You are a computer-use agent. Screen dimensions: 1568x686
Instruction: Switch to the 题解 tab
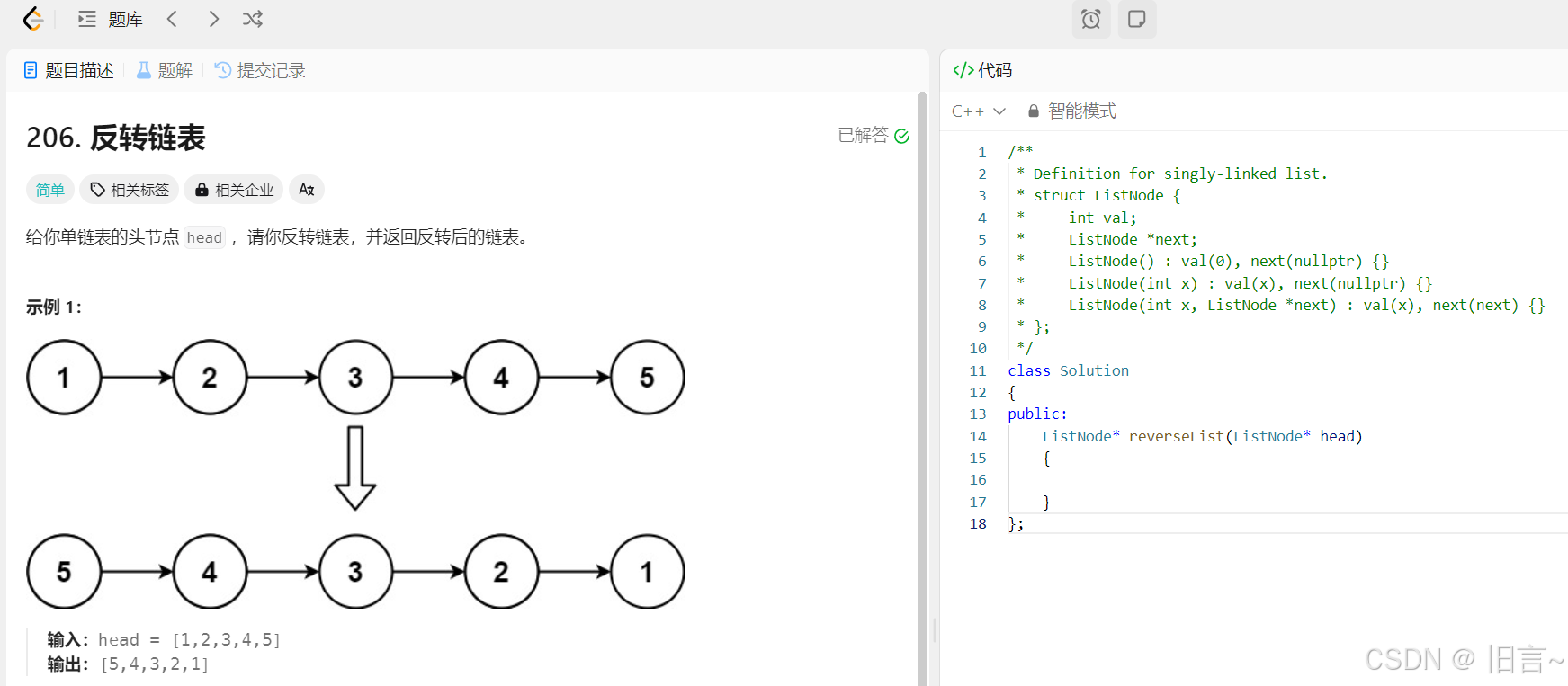[165, 70]
